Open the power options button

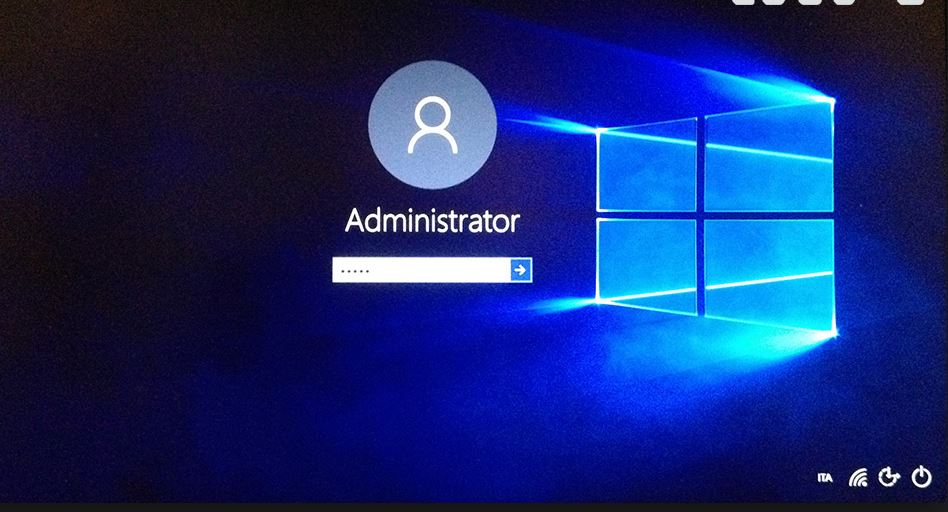(921, 477)
